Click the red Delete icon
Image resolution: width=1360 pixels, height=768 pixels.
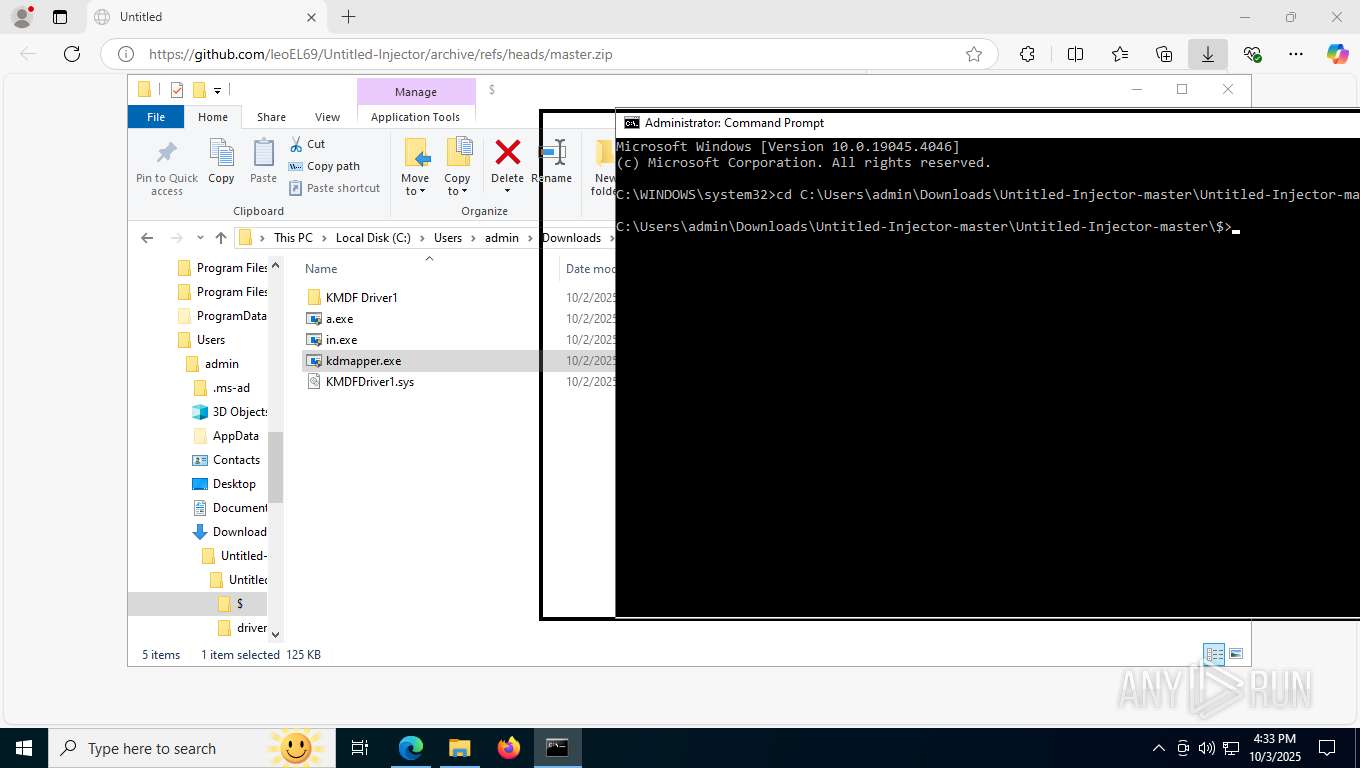click(508, 152)
